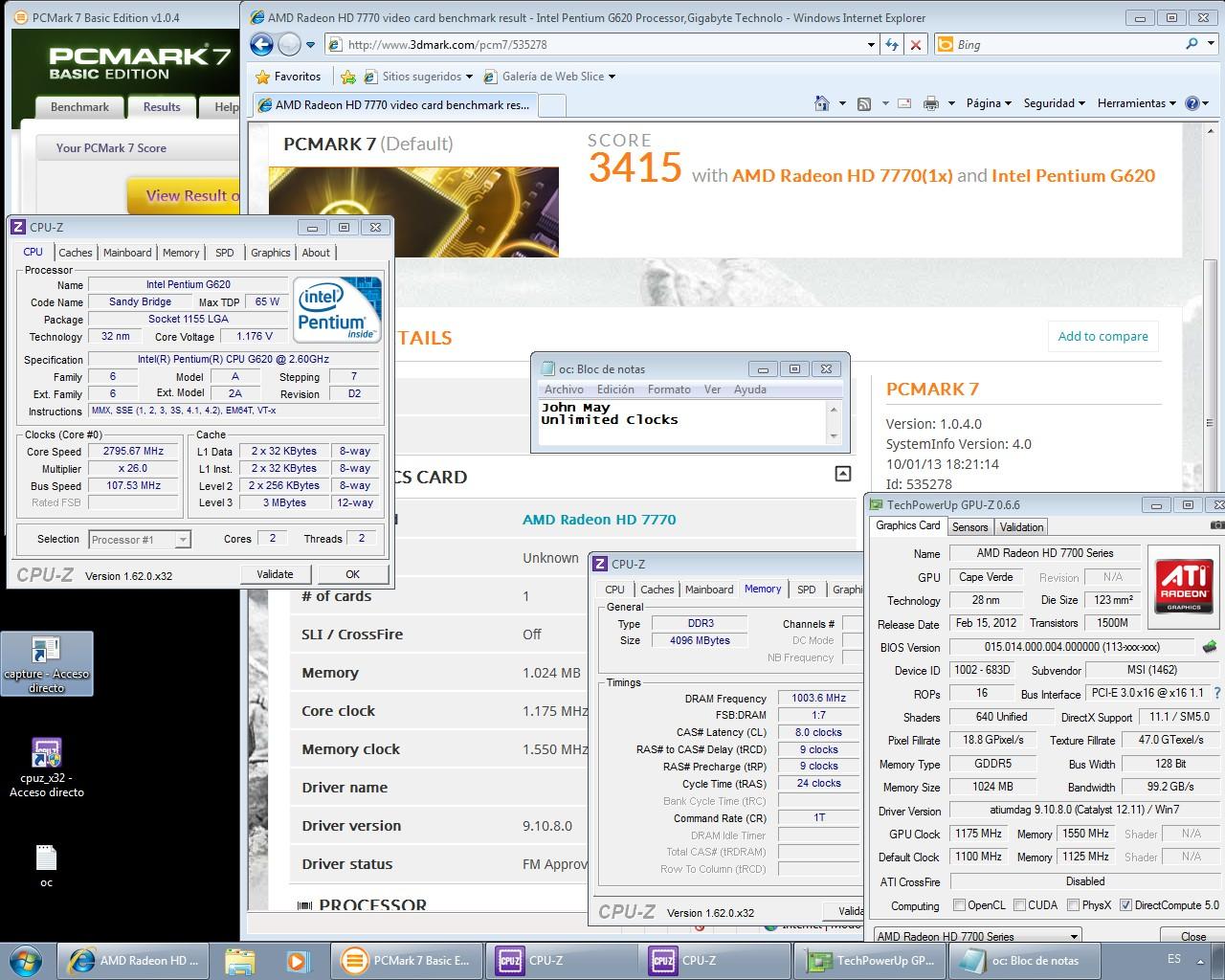Click the Bing search magnifier icon
Viewport: 1225px width, 980px height.
pyautogui.click(x=1192, y=44)
